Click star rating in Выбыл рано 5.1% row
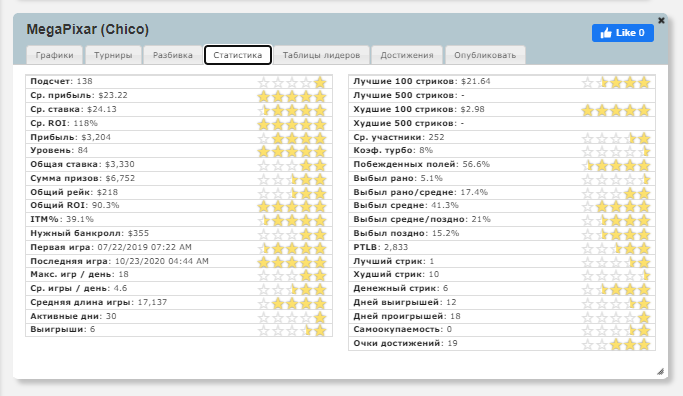Screen dimensions: 683x396 616,179
